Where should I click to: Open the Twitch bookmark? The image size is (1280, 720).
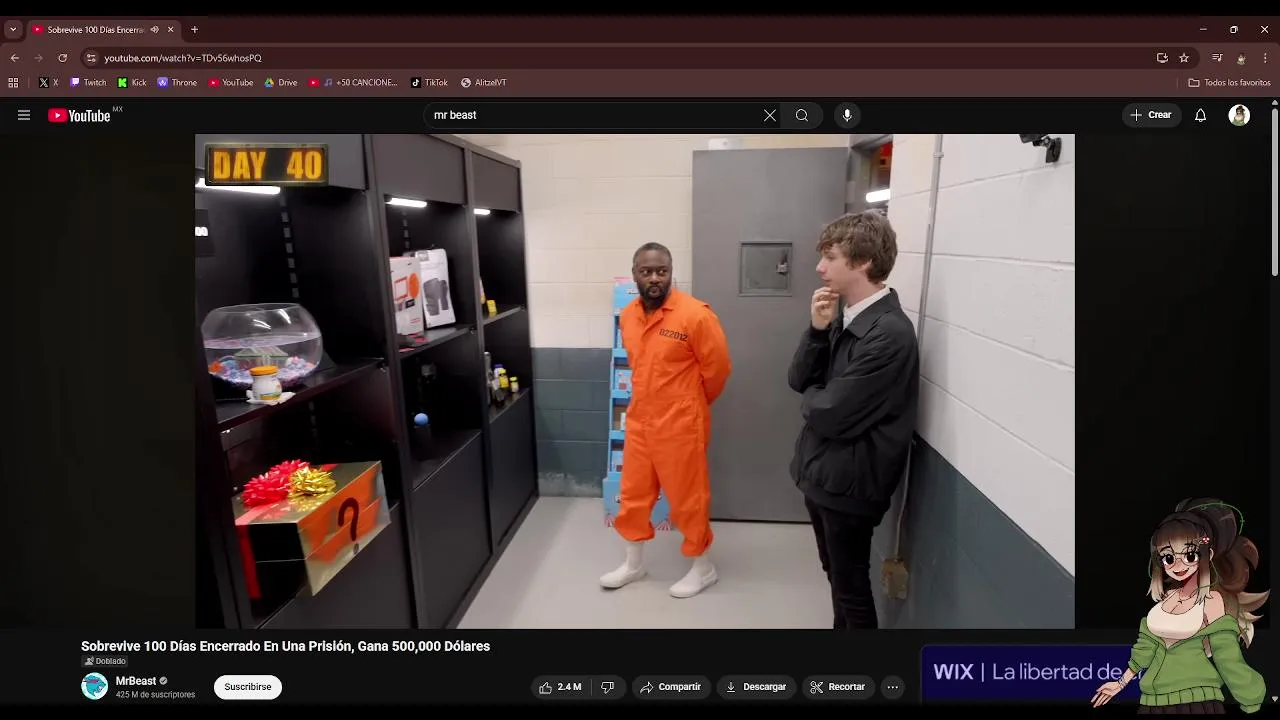[88, 83]
